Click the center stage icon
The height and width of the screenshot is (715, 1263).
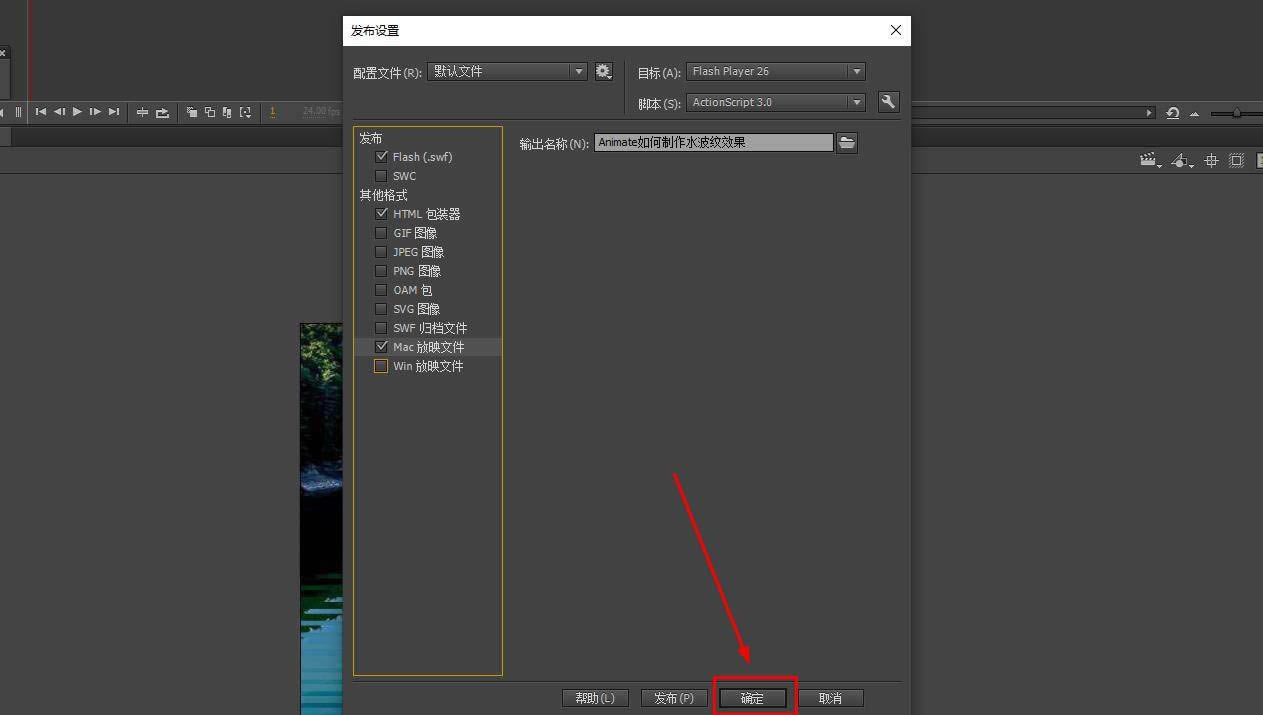tap(1211, 160)
